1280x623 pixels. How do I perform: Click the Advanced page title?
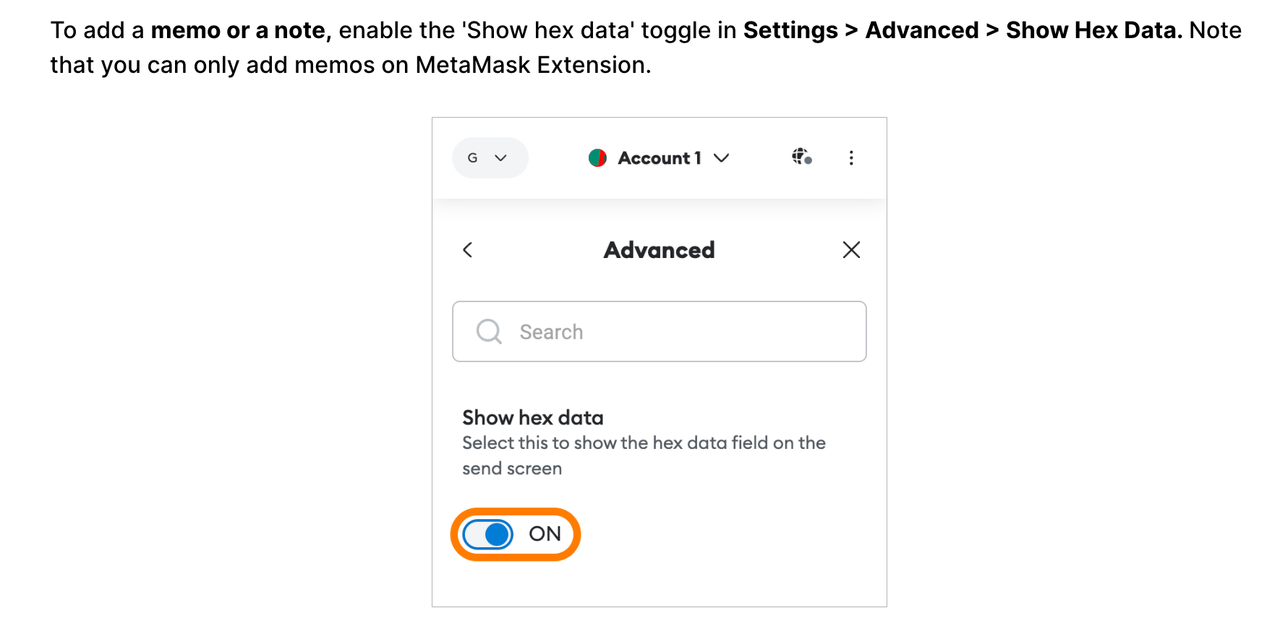click(659, 250)
